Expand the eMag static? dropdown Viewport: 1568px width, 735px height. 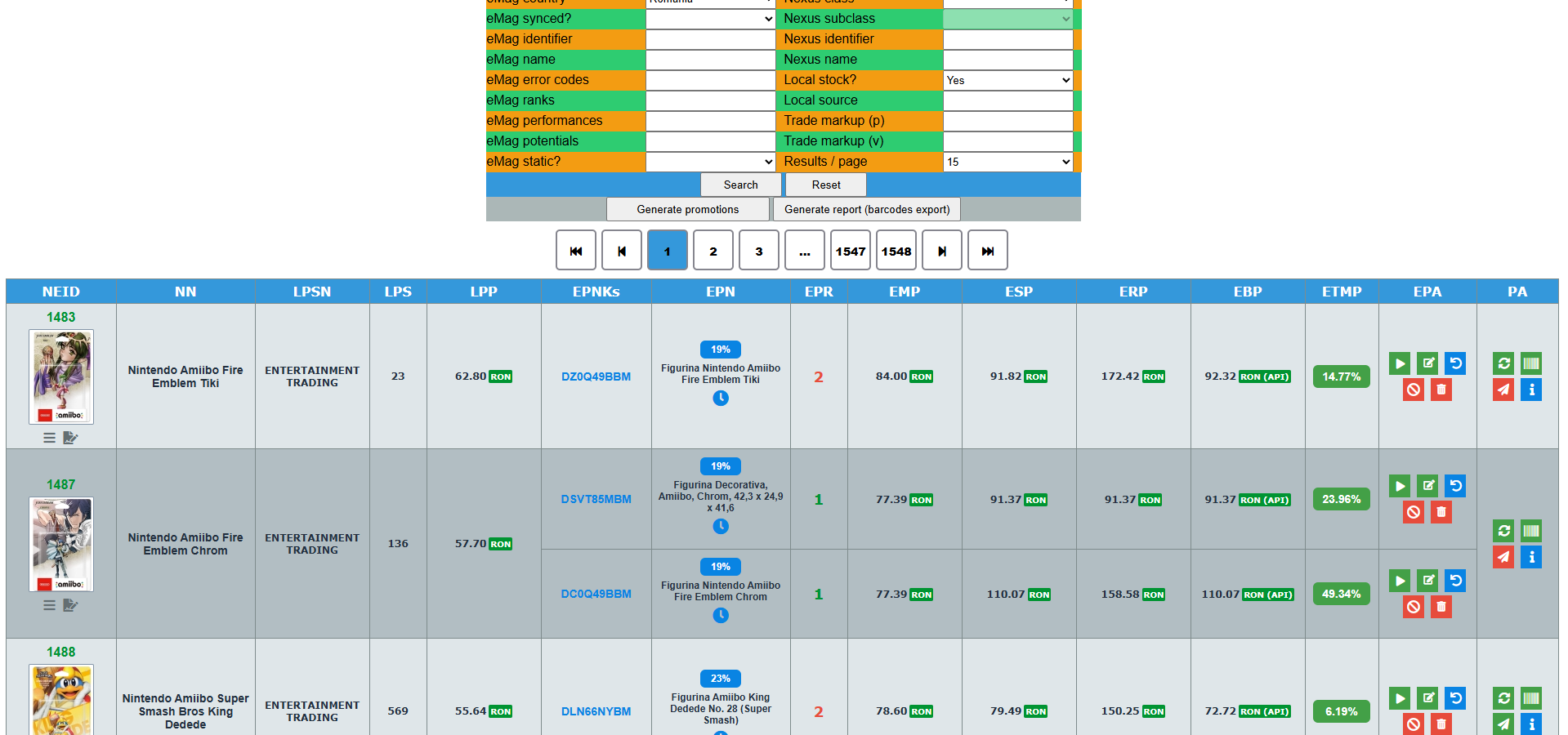point(710,162)
